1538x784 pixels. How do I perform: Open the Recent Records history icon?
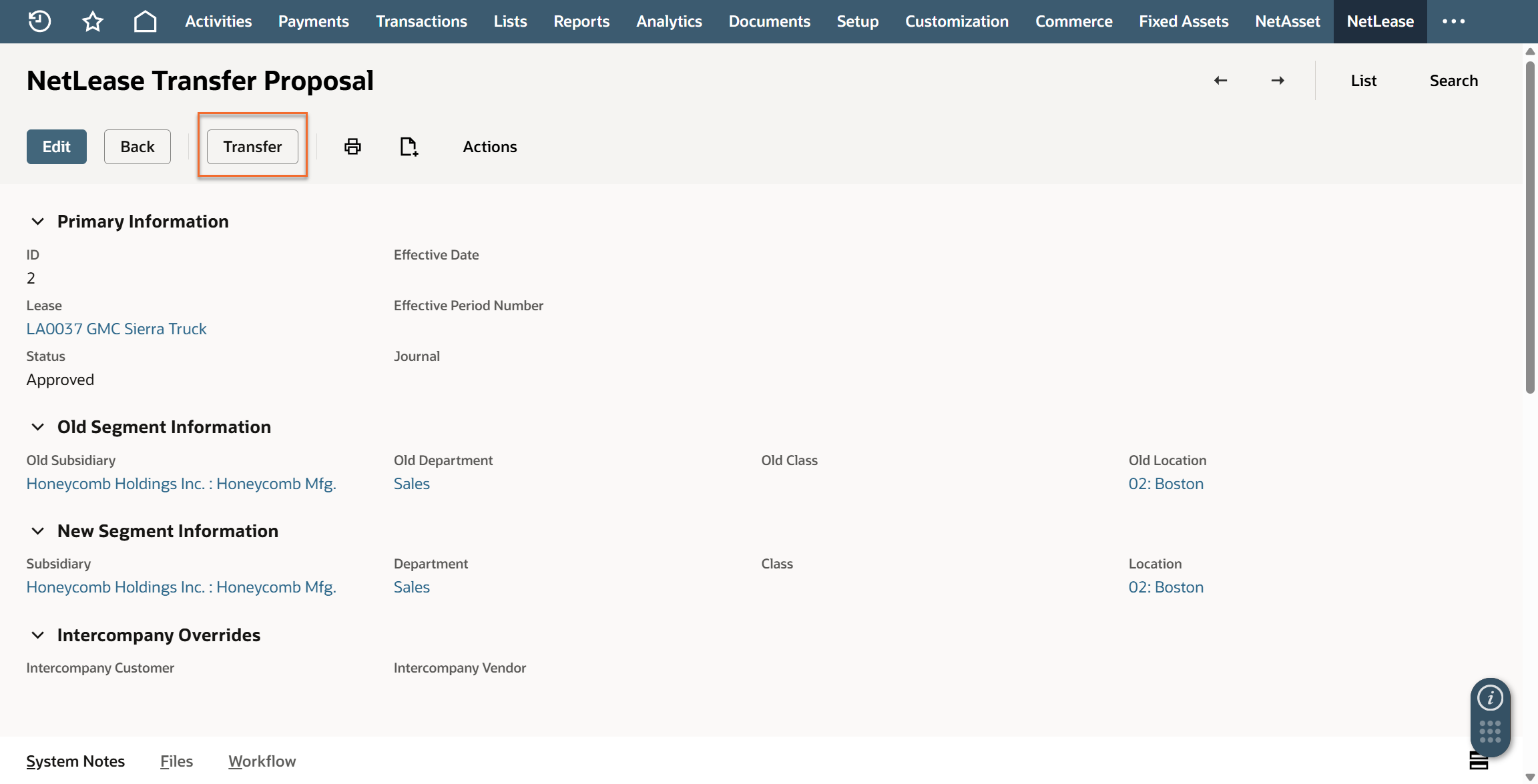(x=39, y=21)
